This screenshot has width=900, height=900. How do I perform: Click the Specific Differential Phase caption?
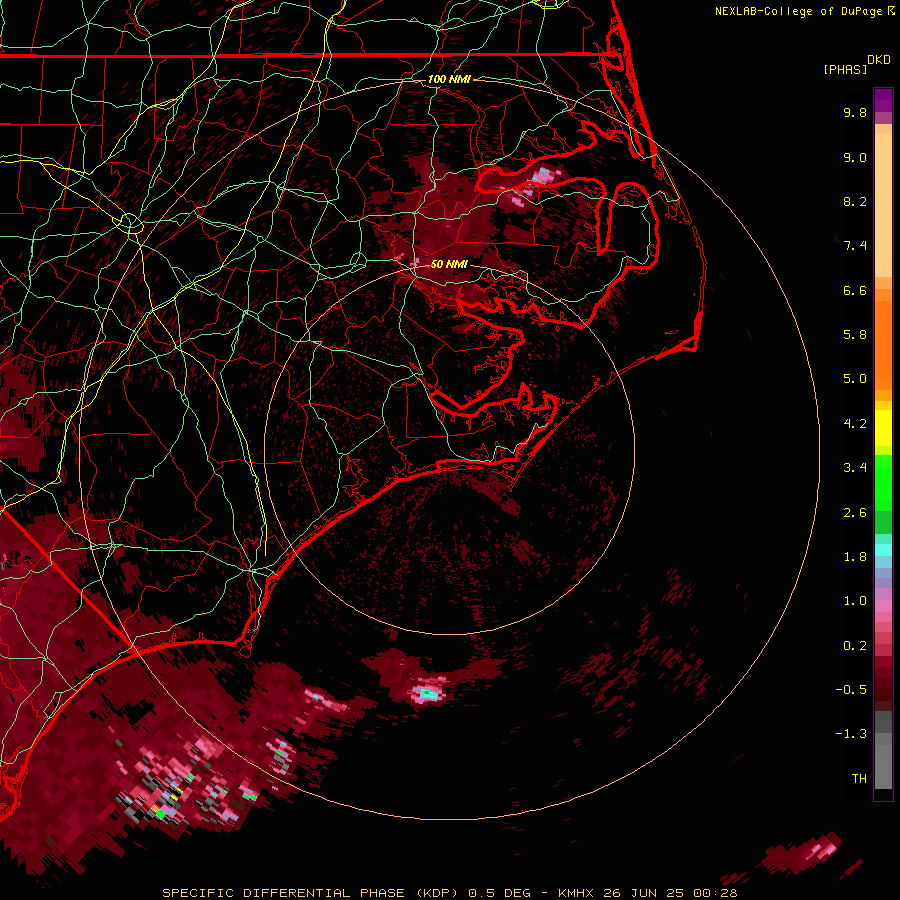coord(449,893)
